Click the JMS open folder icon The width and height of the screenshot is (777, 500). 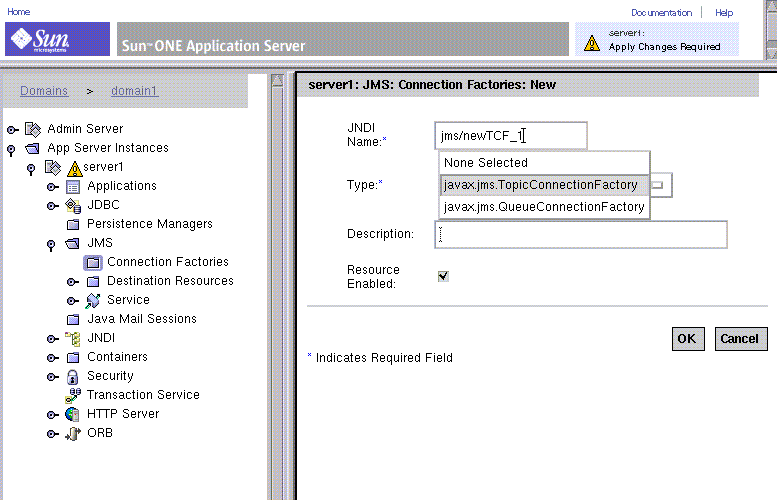[x=72, y=243]
